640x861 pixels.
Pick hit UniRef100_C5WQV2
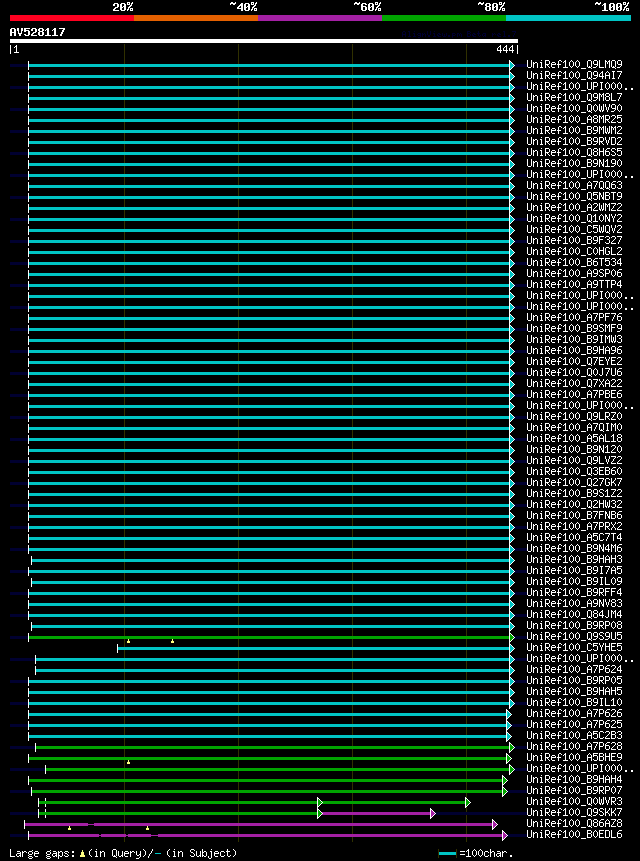pyautogui.click(x=574, y=230)
